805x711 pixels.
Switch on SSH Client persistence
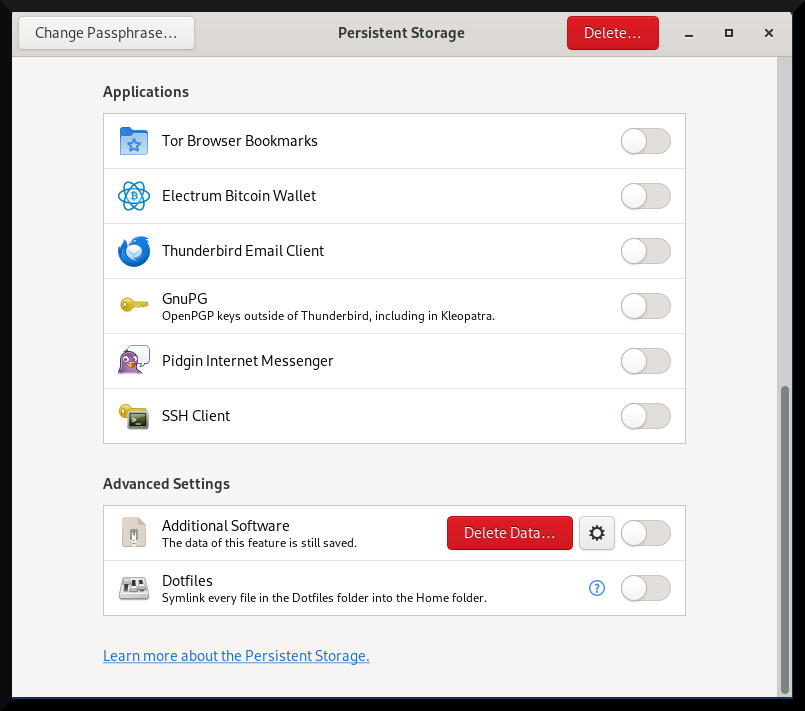click(645, 416)
